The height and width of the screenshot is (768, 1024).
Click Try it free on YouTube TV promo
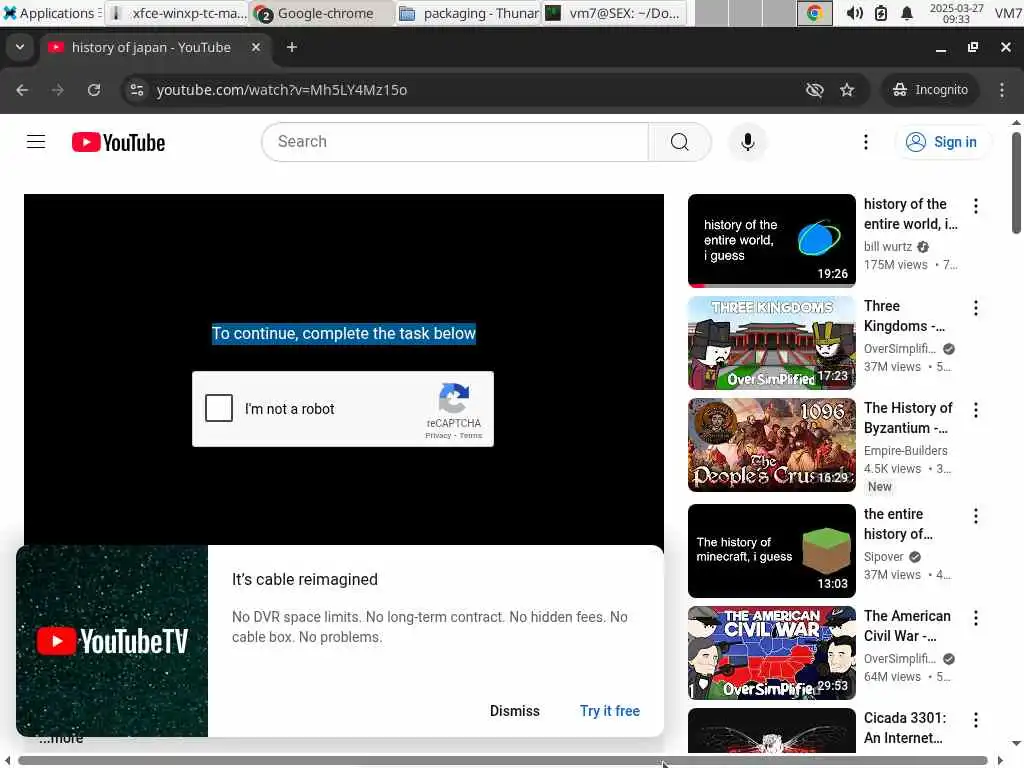(x=610, y=711)
